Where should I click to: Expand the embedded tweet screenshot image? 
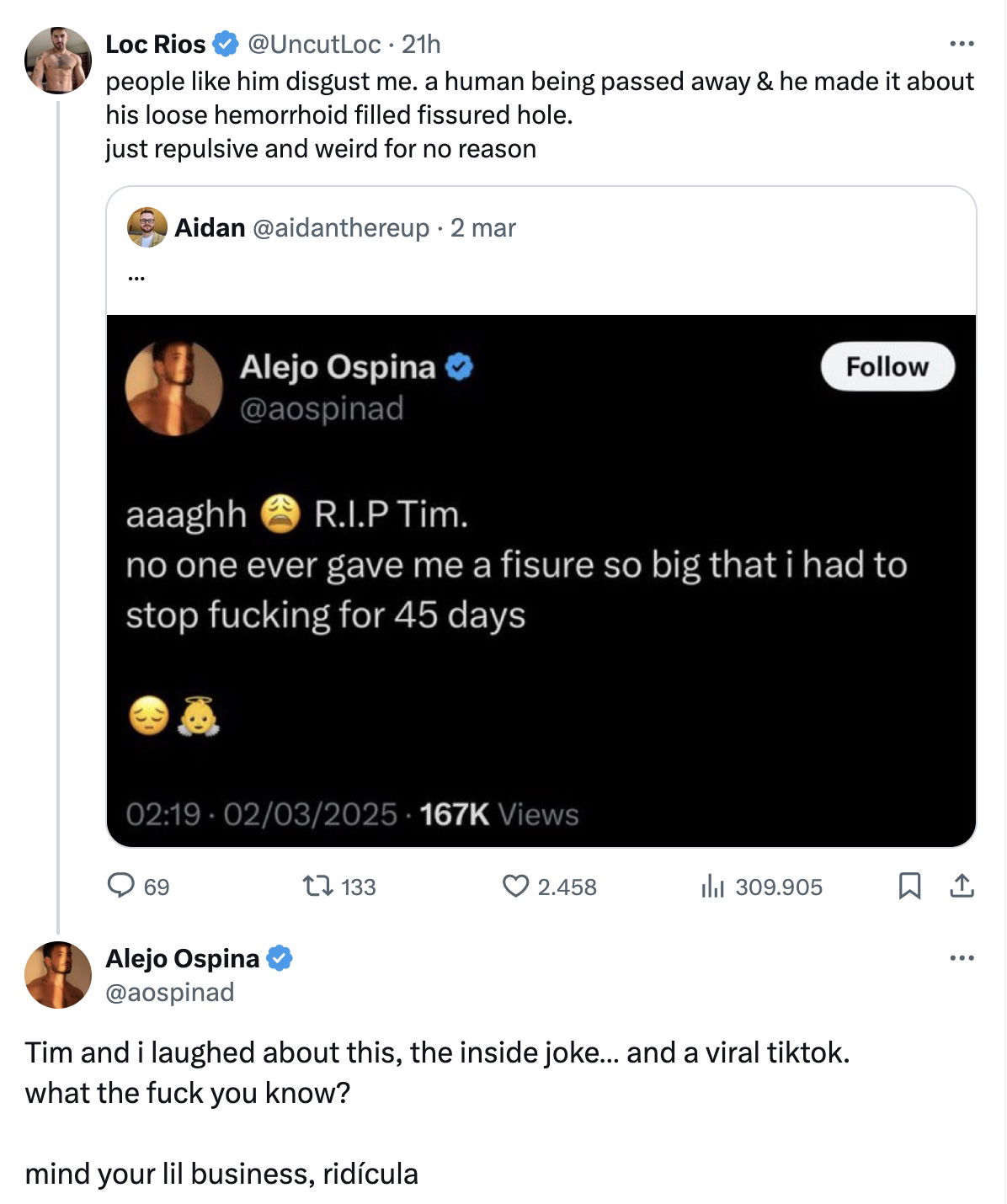[541, 581]
